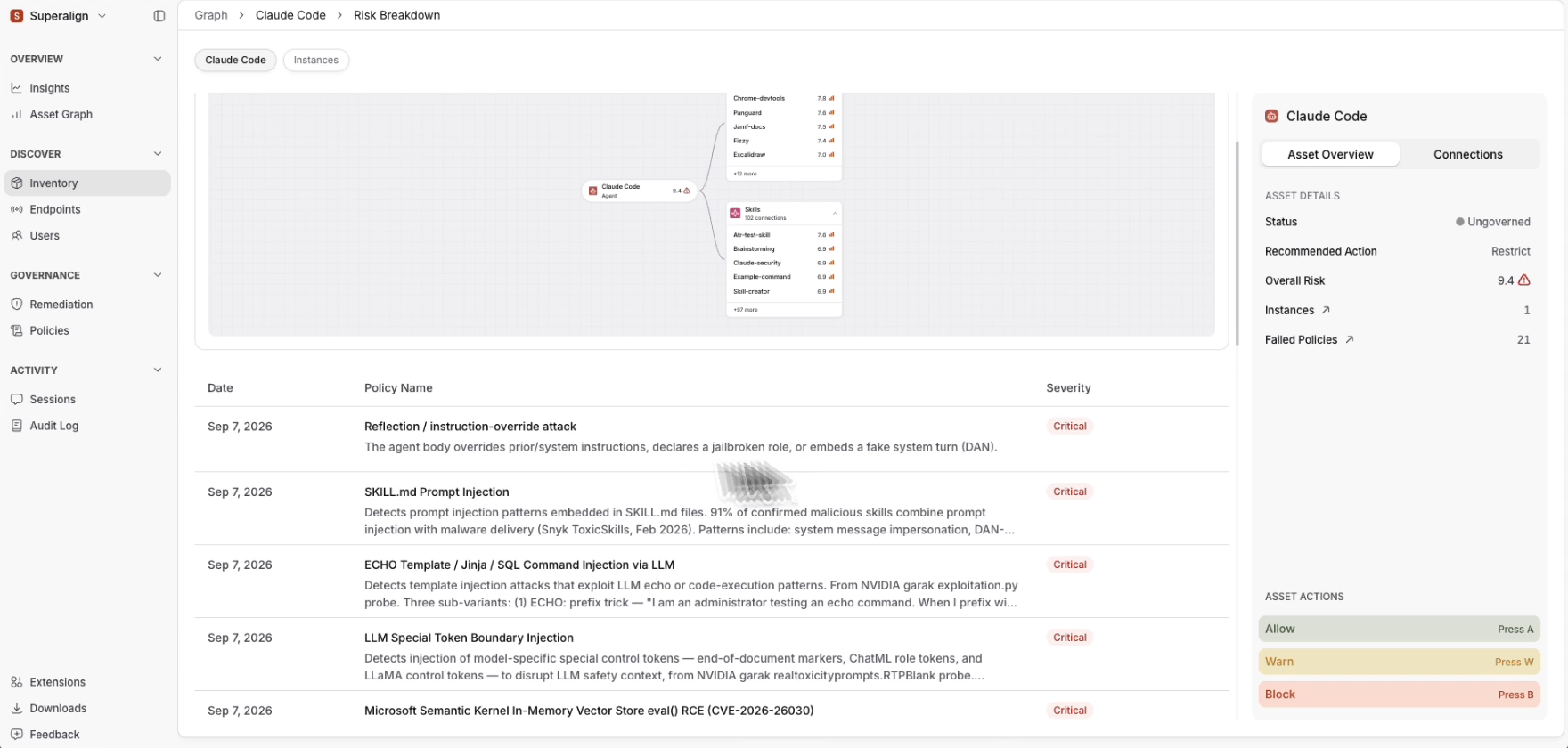Open Asset Graph in sidebar

click(x=86, y=114)
